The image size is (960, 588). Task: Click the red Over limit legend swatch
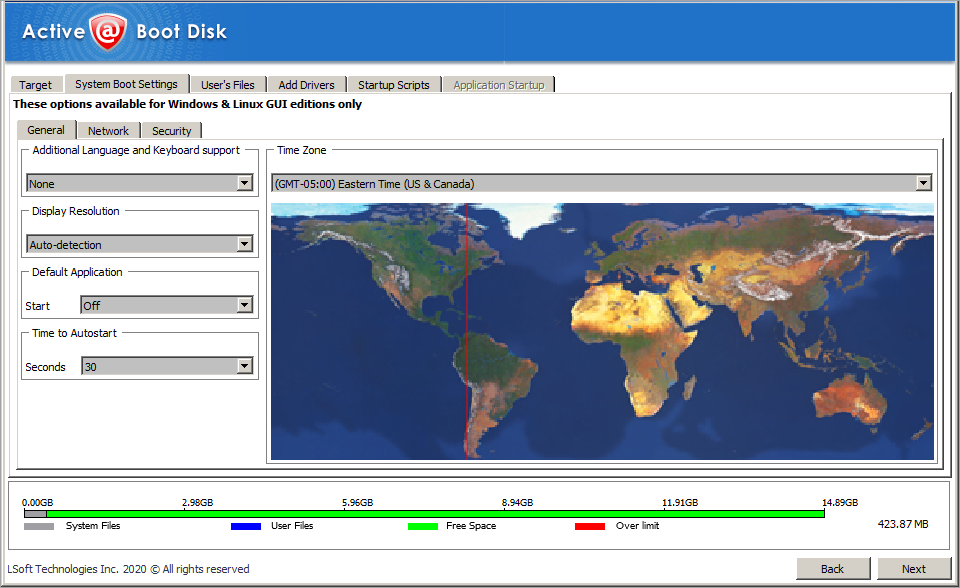tap(590, 525)
